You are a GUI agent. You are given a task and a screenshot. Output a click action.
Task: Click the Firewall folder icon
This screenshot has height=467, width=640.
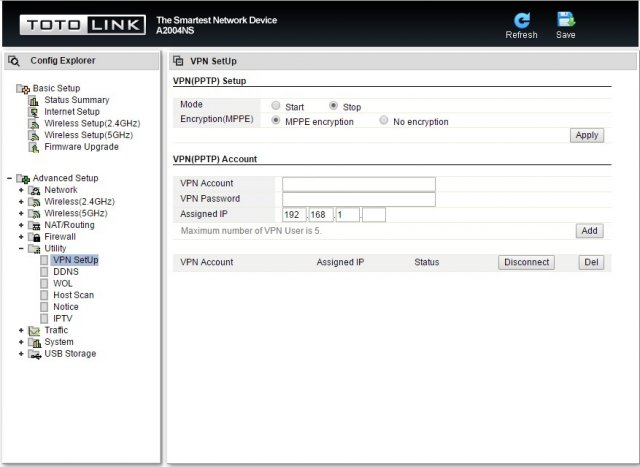tap(35, 237)
